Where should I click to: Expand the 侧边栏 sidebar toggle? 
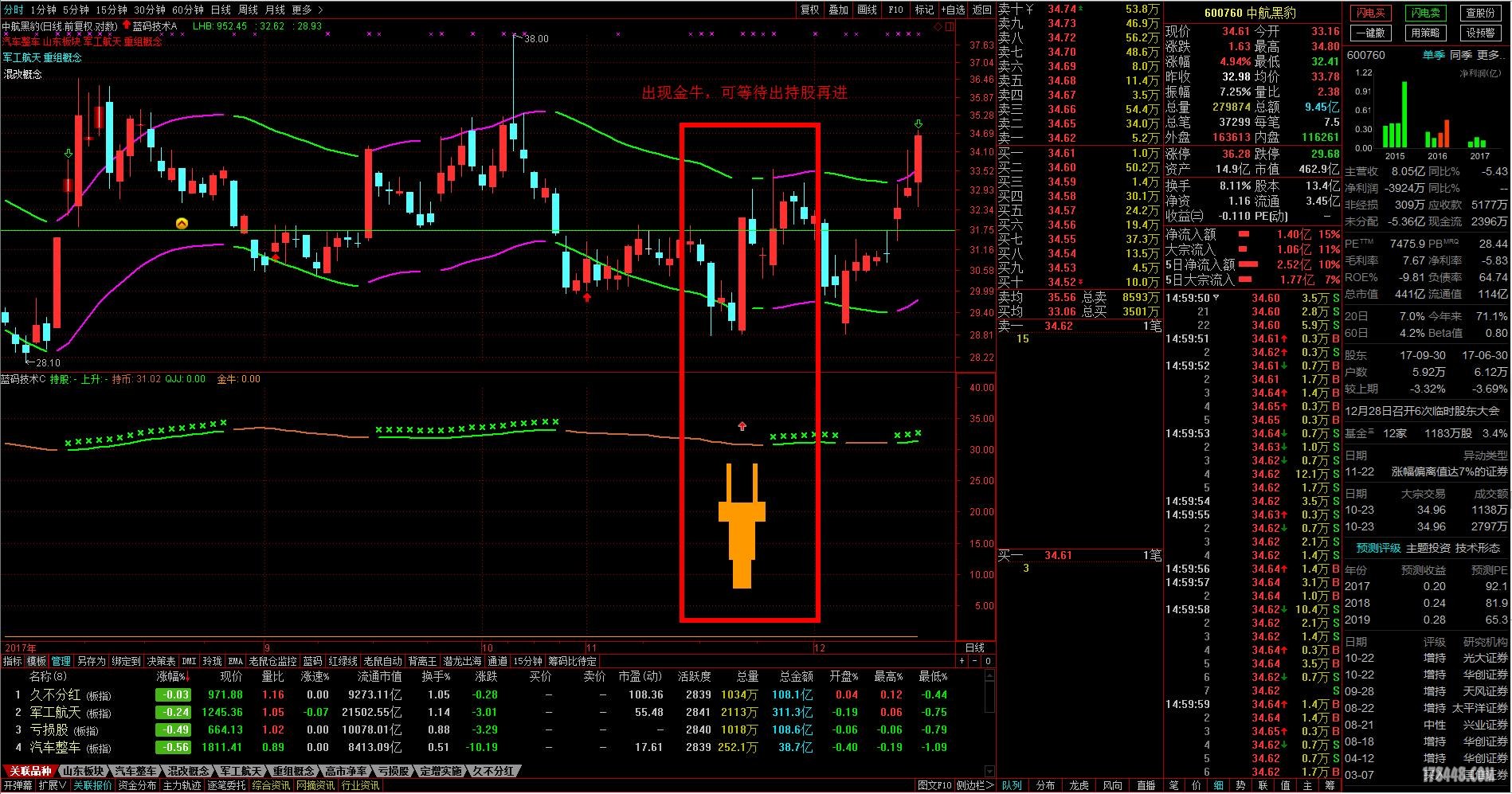click(x=975, y=785)
